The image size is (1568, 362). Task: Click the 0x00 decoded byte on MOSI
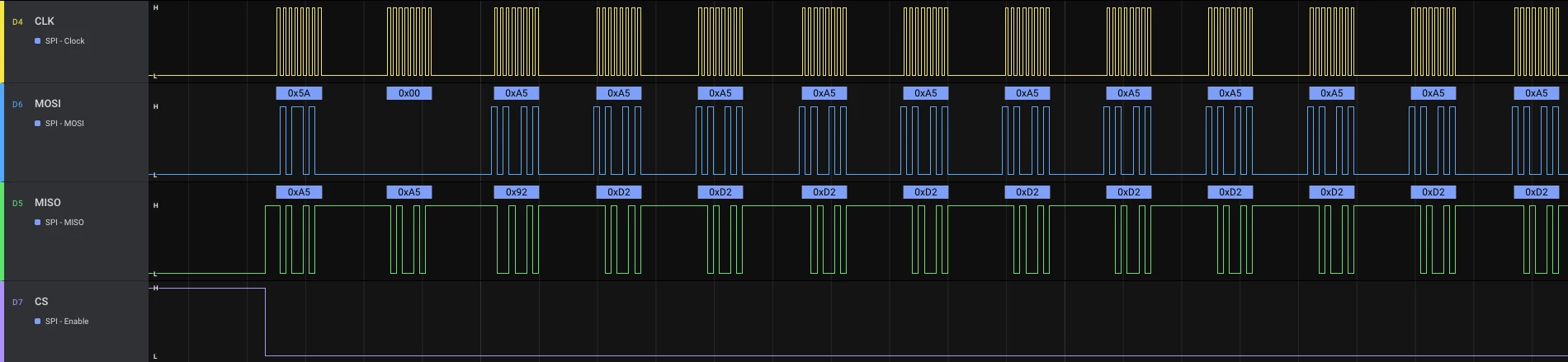[x=409, y=93]
